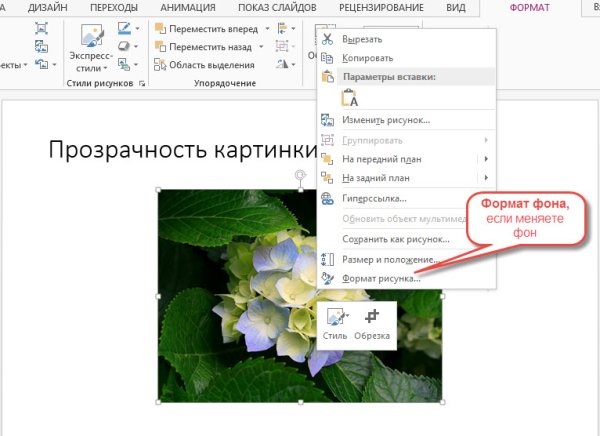Expand the Picture Border dropdown arrow

point(137,28)
